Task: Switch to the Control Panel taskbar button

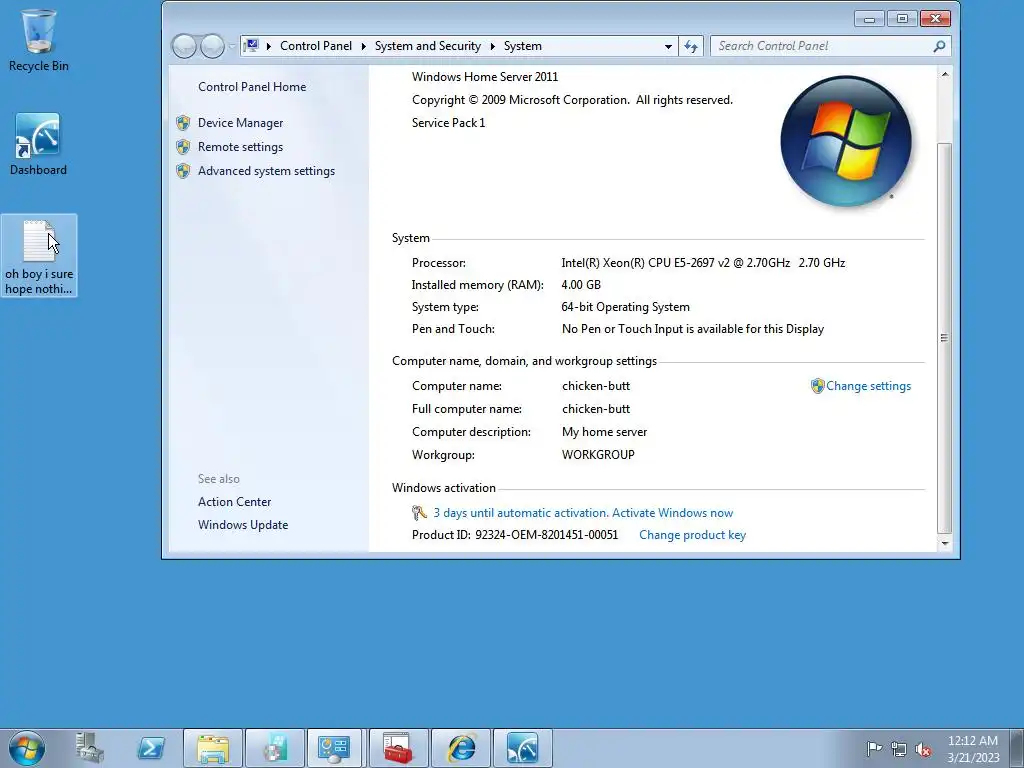Action: click(x=334, y=748)
